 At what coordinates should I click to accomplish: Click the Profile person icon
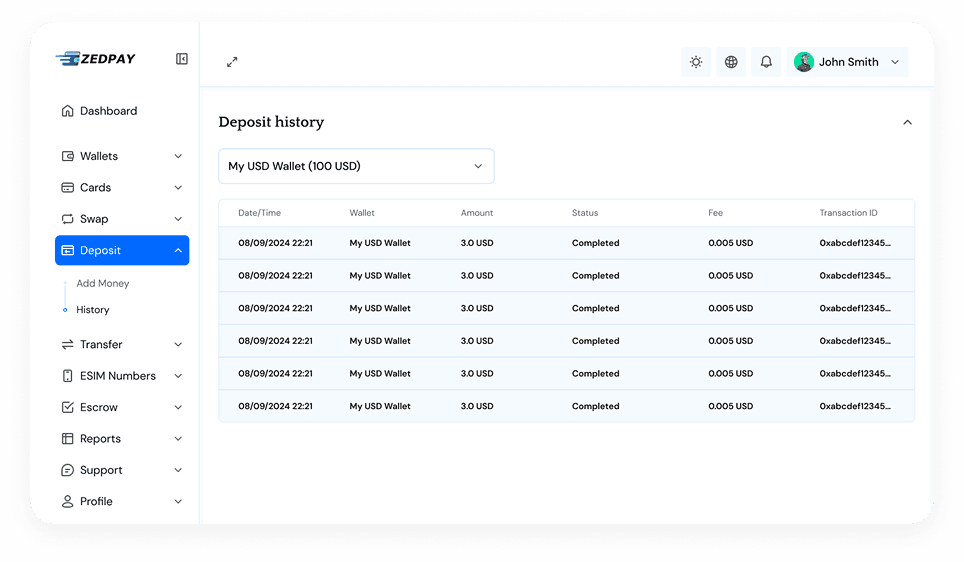pos(68,502)
